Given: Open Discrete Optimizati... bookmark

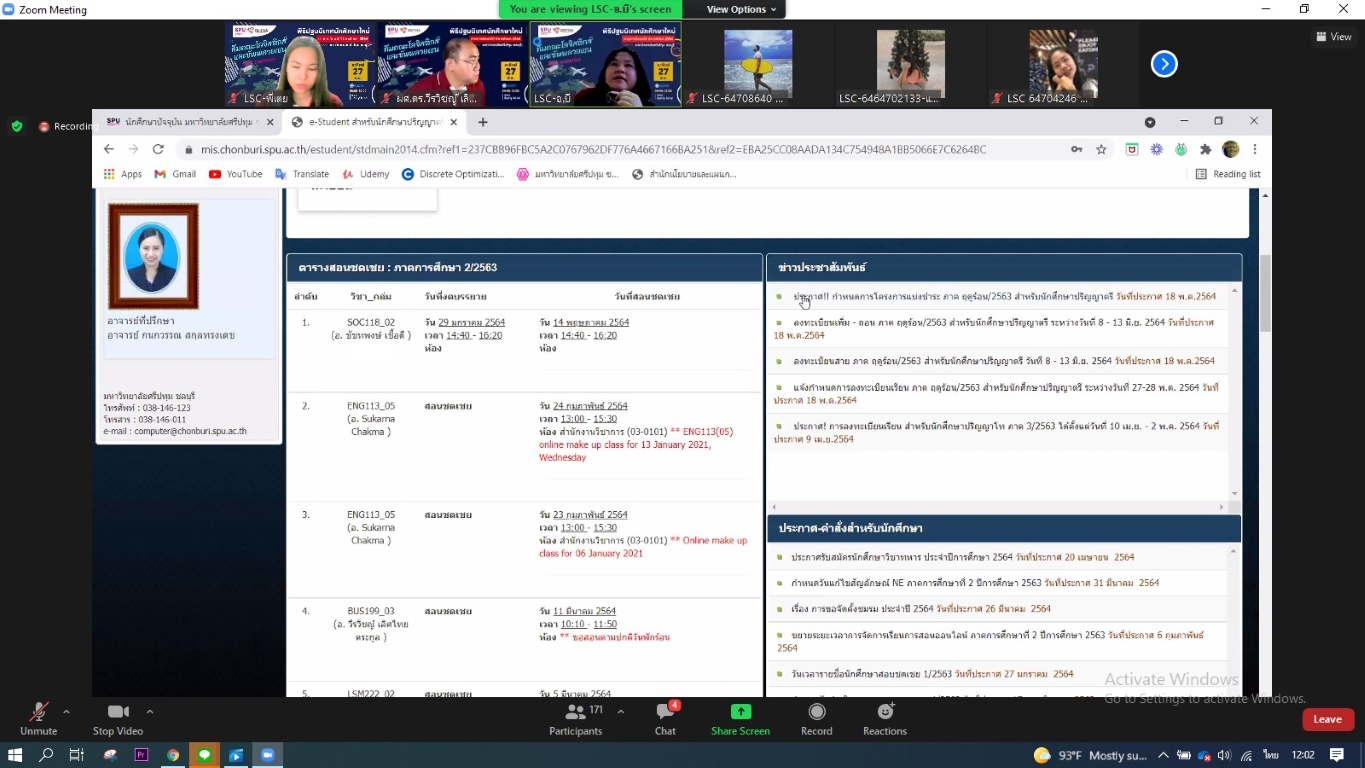Looking at the screenshot, I should coord(453,174).
